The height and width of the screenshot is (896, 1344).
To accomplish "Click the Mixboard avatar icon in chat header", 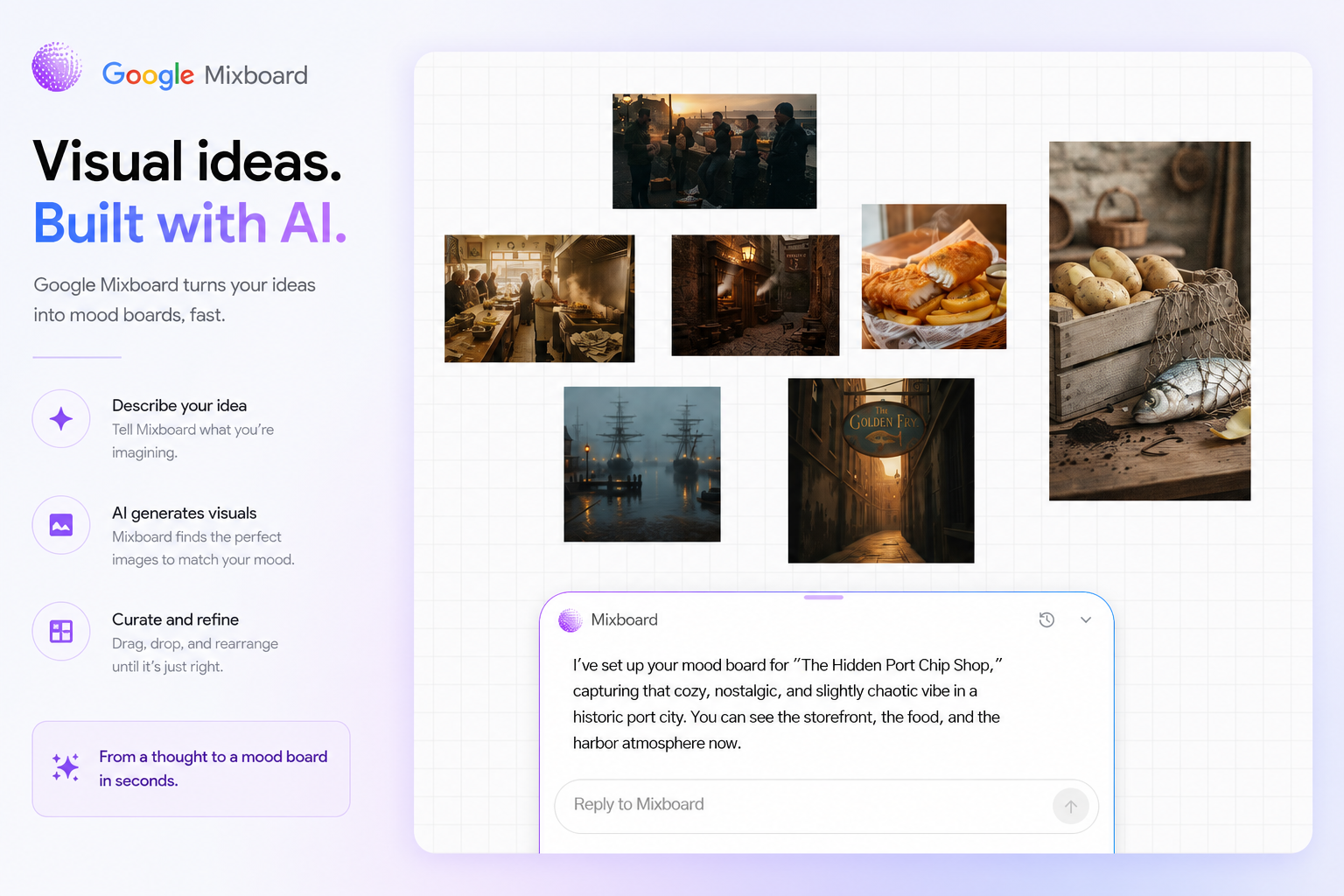I will coord(570,620).
